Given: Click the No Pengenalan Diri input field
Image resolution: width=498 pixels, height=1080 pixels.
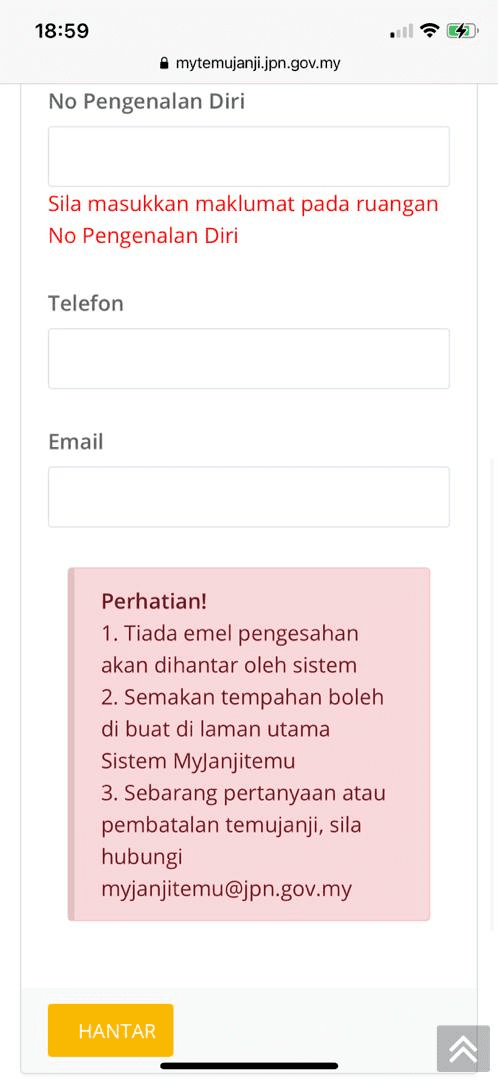Looking at the screenshot, I should click(249, 156).
